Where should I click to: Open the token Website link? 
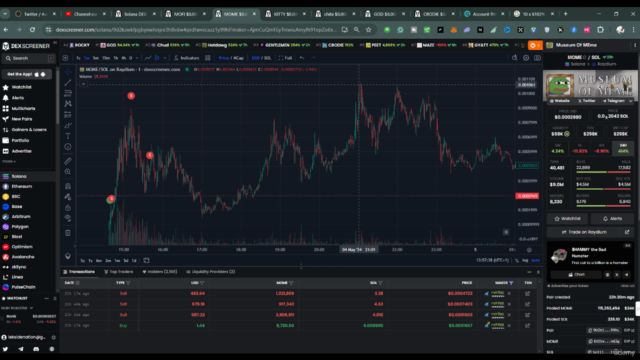[x=560, y=101]
